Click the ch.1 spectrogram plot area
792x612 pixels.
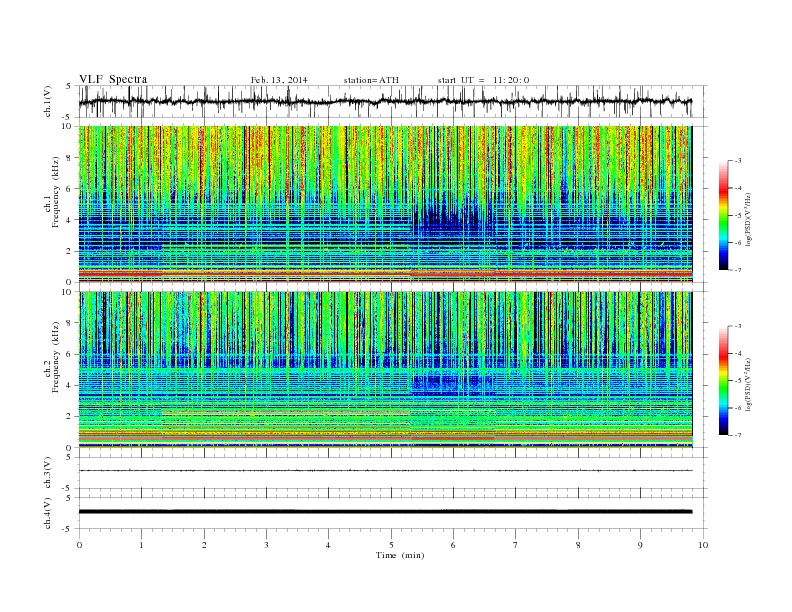[385, 204]
